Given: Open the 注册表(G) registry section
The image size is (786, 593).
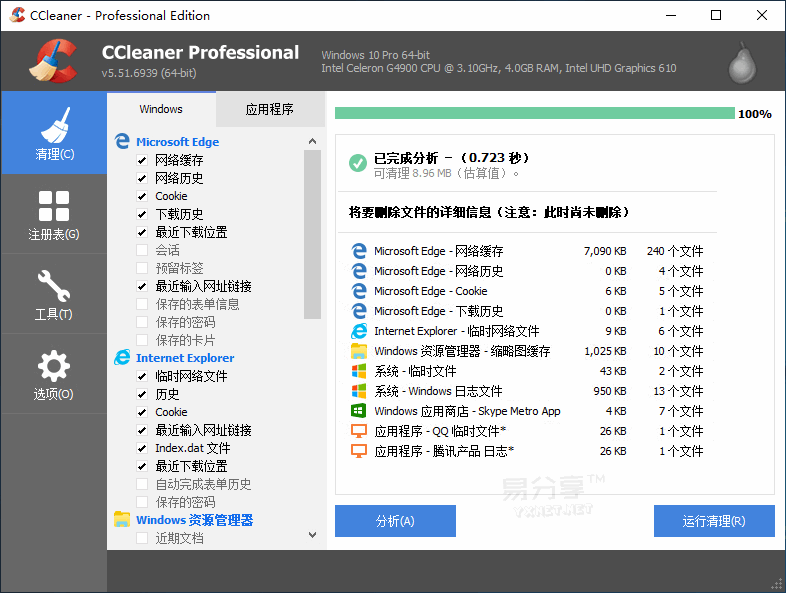Looking at the screenshot, I should pos(54,215).
